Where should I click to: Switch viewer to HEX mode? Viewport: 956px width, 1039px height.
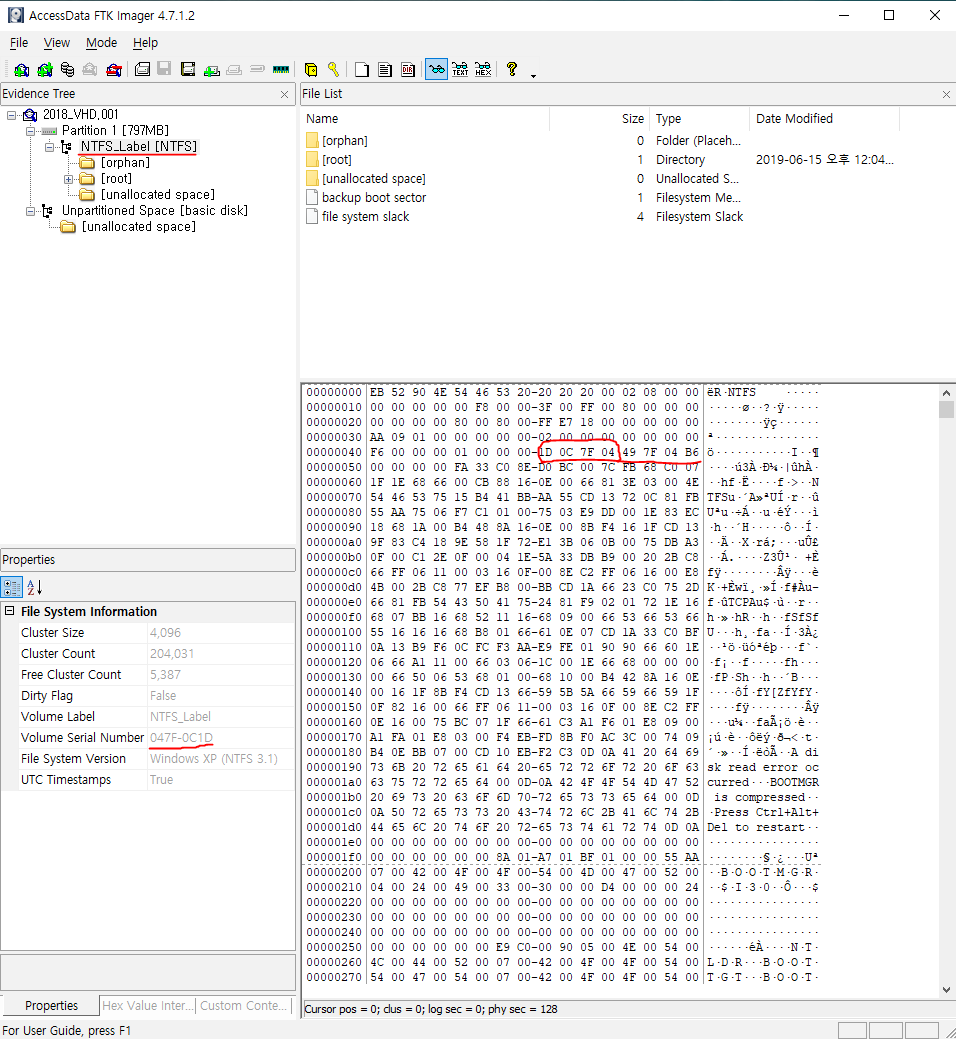pos(483,70)
